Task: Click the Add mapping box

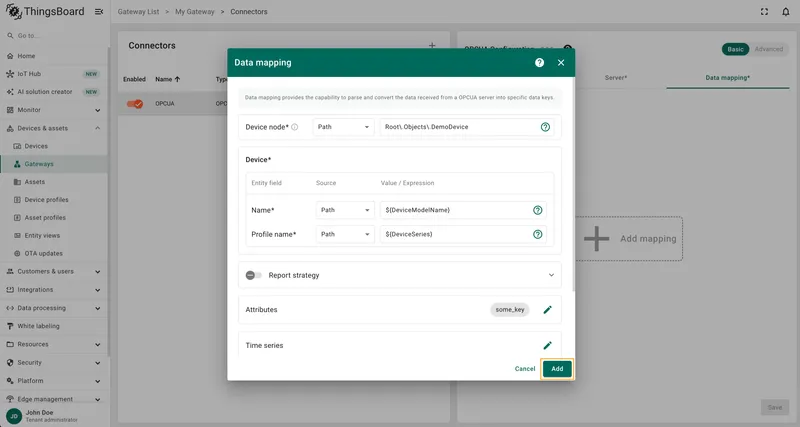Action: click(629, 239)
